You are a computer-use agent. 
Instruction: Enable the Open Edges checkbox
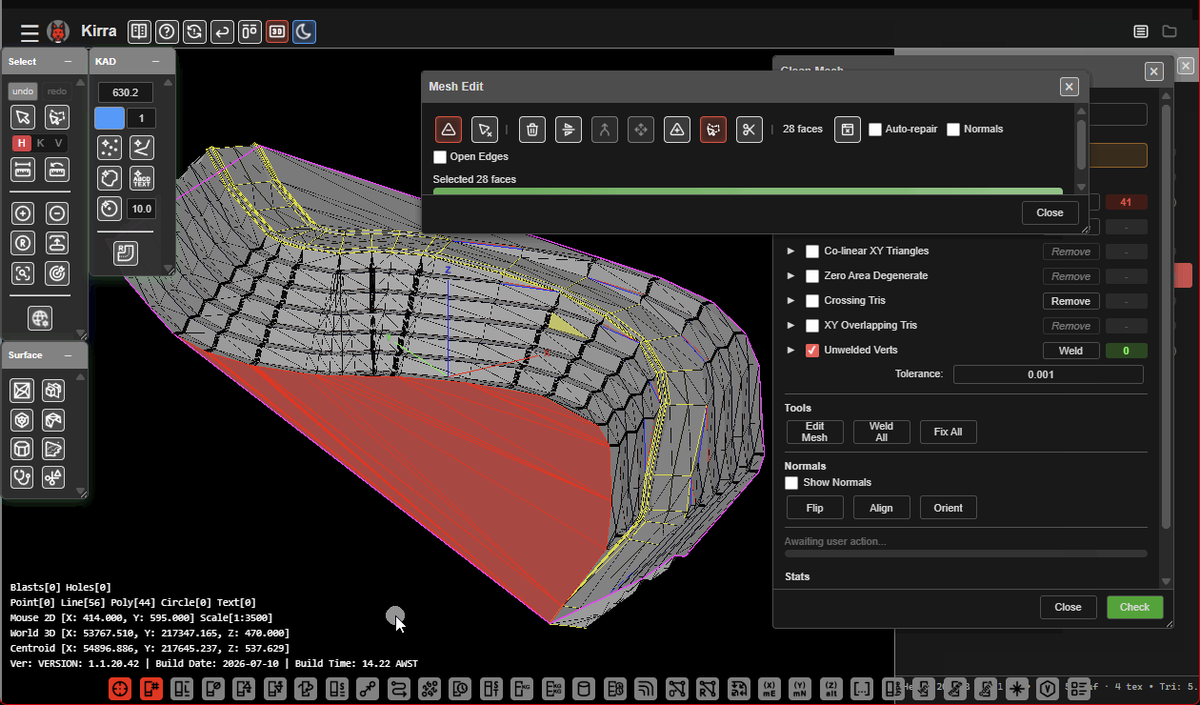point(440,157)
